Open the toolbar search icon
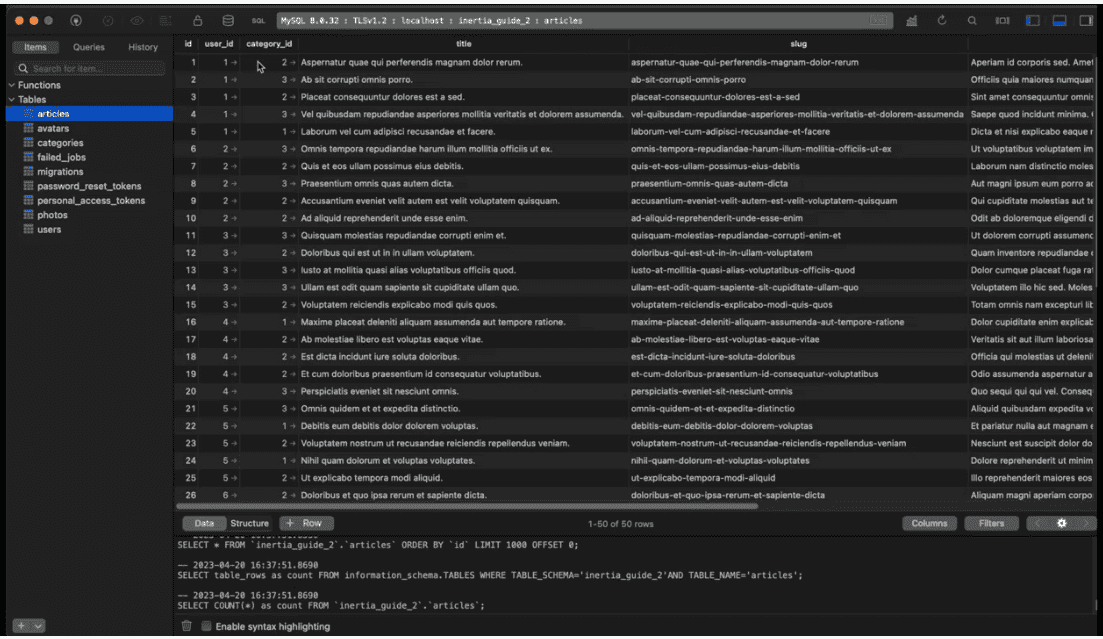 (972, 20)
